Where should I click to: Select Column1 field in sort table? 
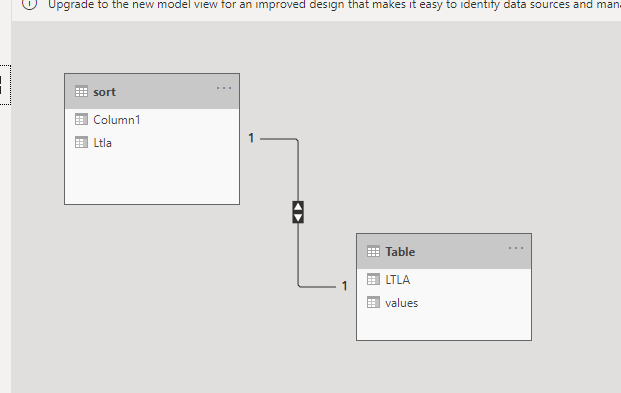click(x=152, y=120)
